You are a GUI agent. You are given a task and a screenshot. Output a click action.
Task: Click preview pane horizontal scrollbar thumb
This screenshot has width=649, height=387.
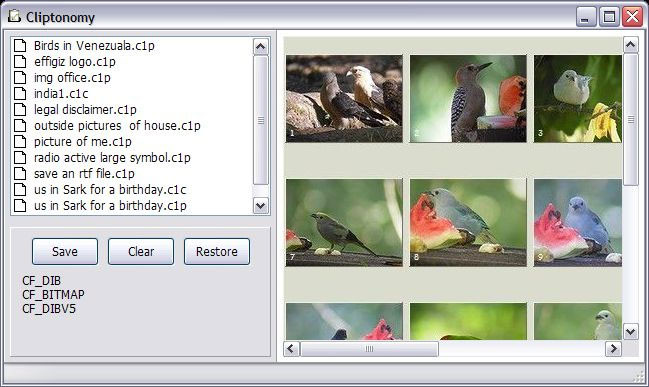tap(369, 349)
